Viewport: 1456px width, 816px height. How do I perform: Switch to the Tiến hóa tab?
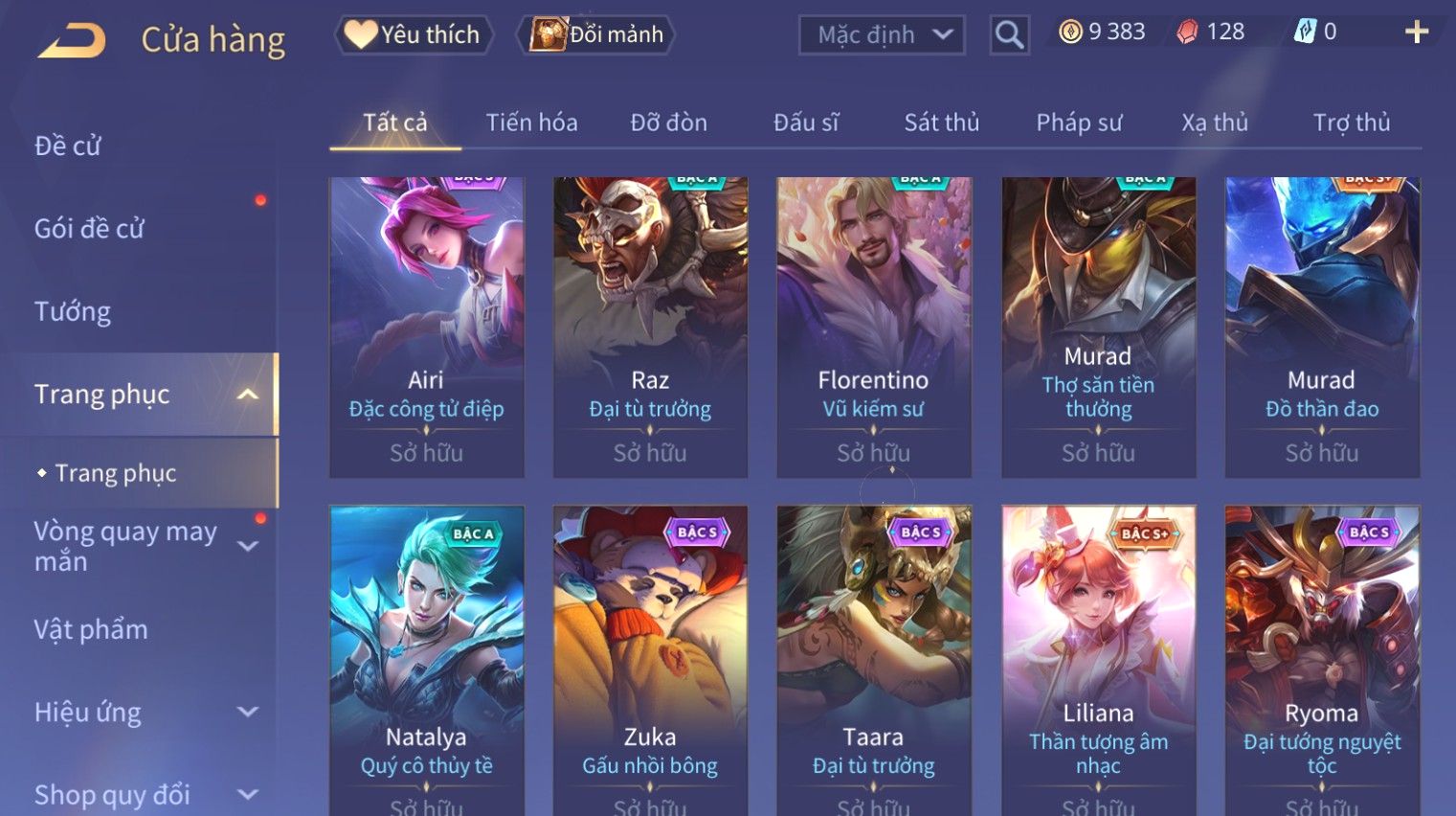pyautogui.click(x=531, y=123)
